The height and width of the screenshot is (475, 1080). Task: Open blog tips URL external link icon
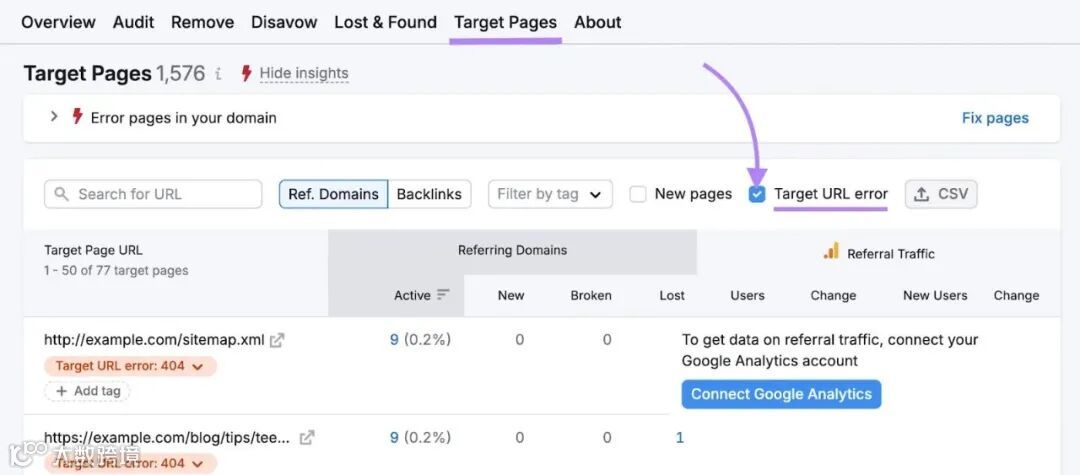tap(307, 437)
